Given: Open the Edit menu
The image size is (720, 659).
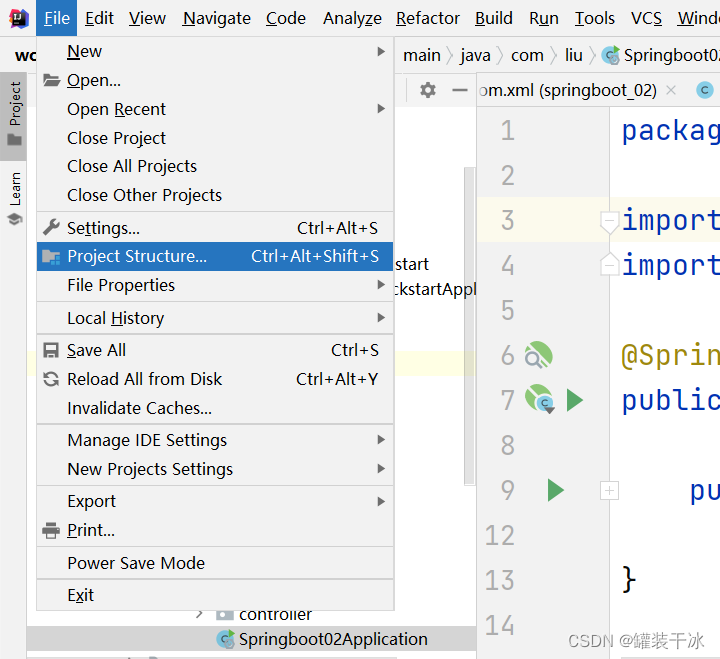Looking at the screenshot, I should point(99,18).
